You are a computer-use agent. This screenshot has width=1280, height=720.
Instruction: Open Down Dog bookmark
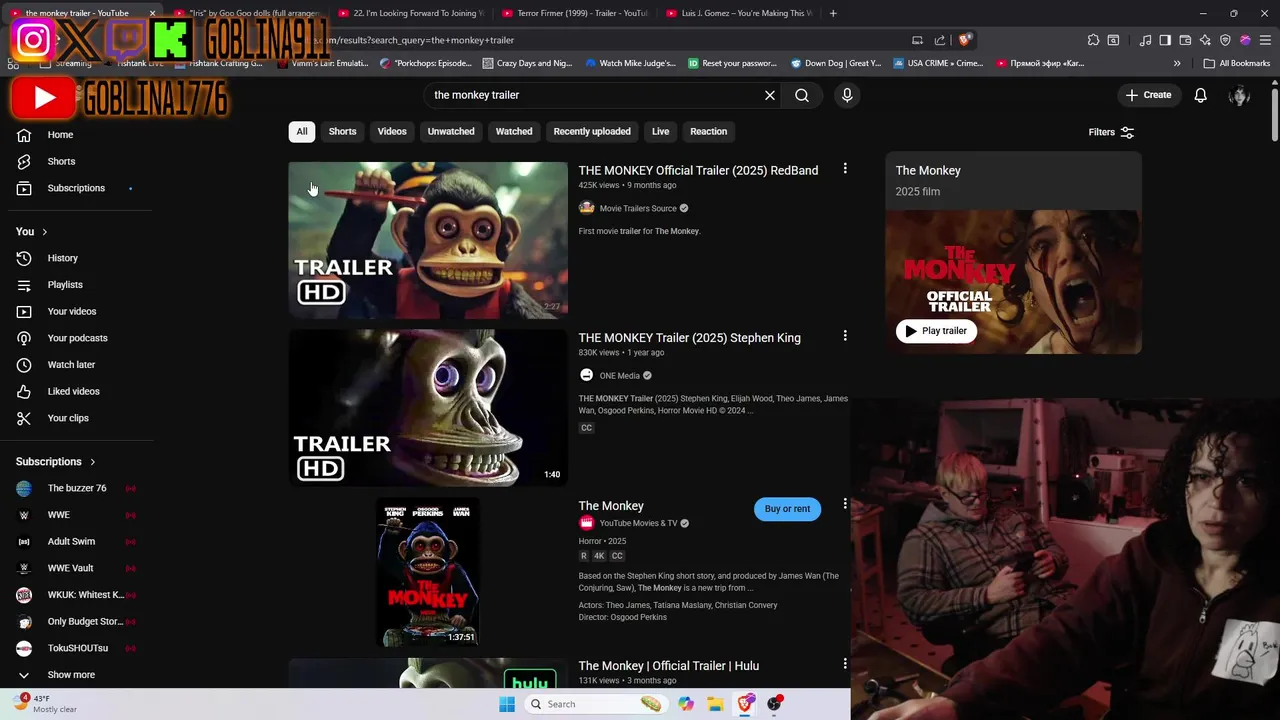point(836,63)
